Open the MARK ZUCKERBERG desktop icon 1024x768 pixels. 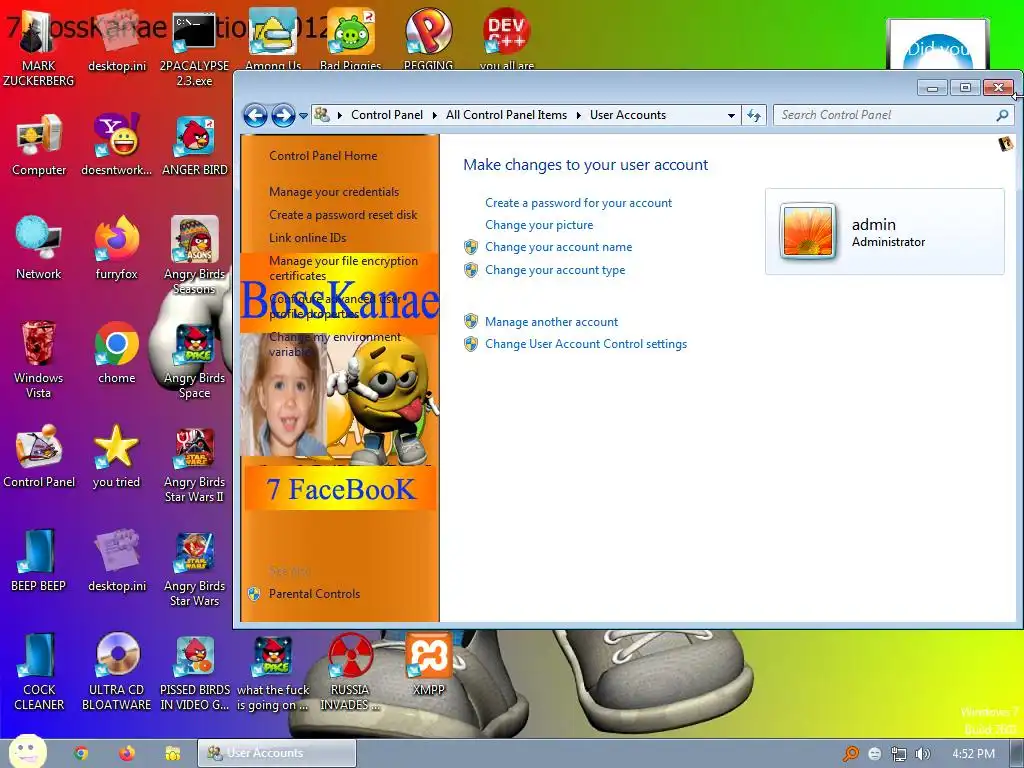[38, 49]
